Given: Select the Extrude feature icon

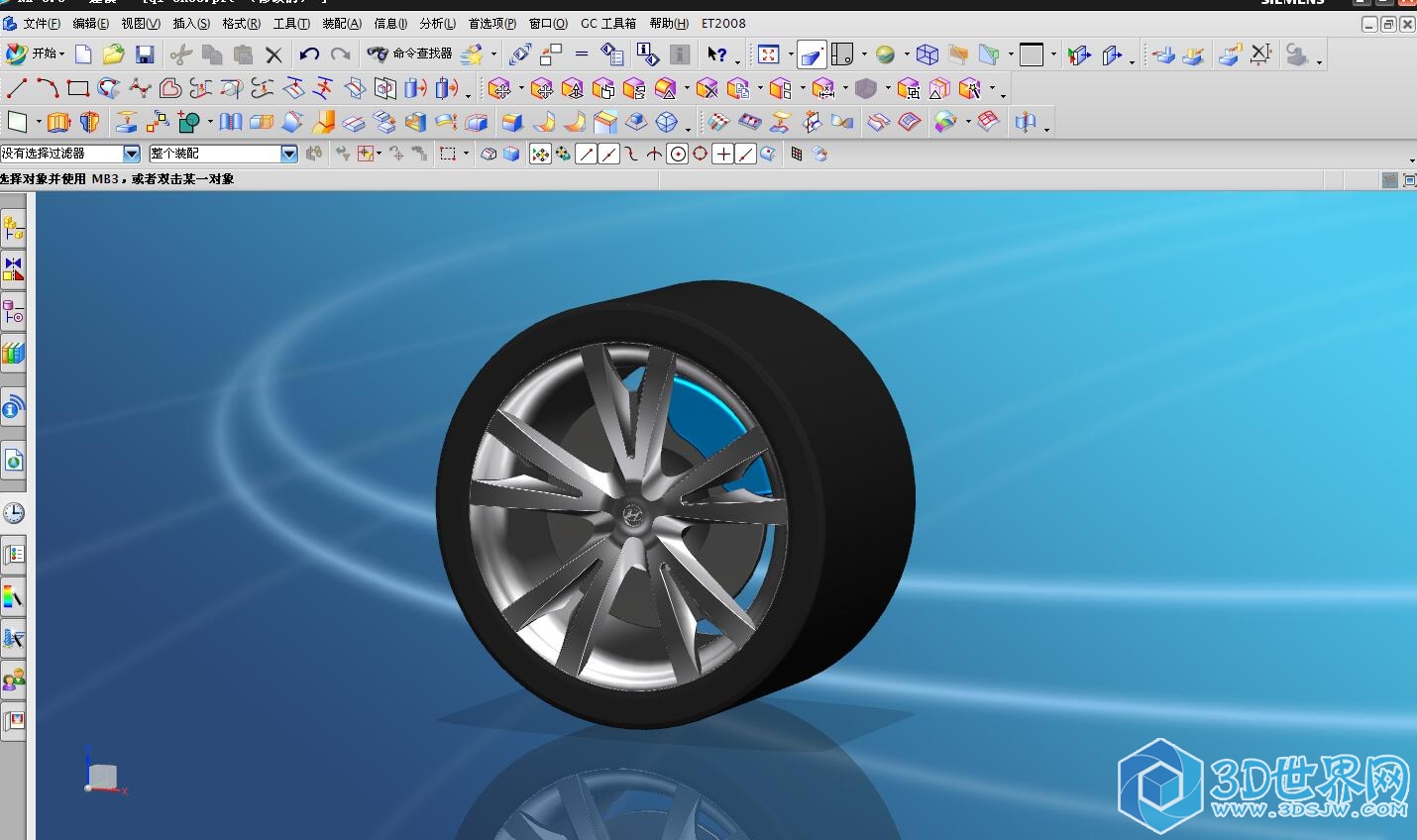Looking at the screenshot, I should (58, 122).
